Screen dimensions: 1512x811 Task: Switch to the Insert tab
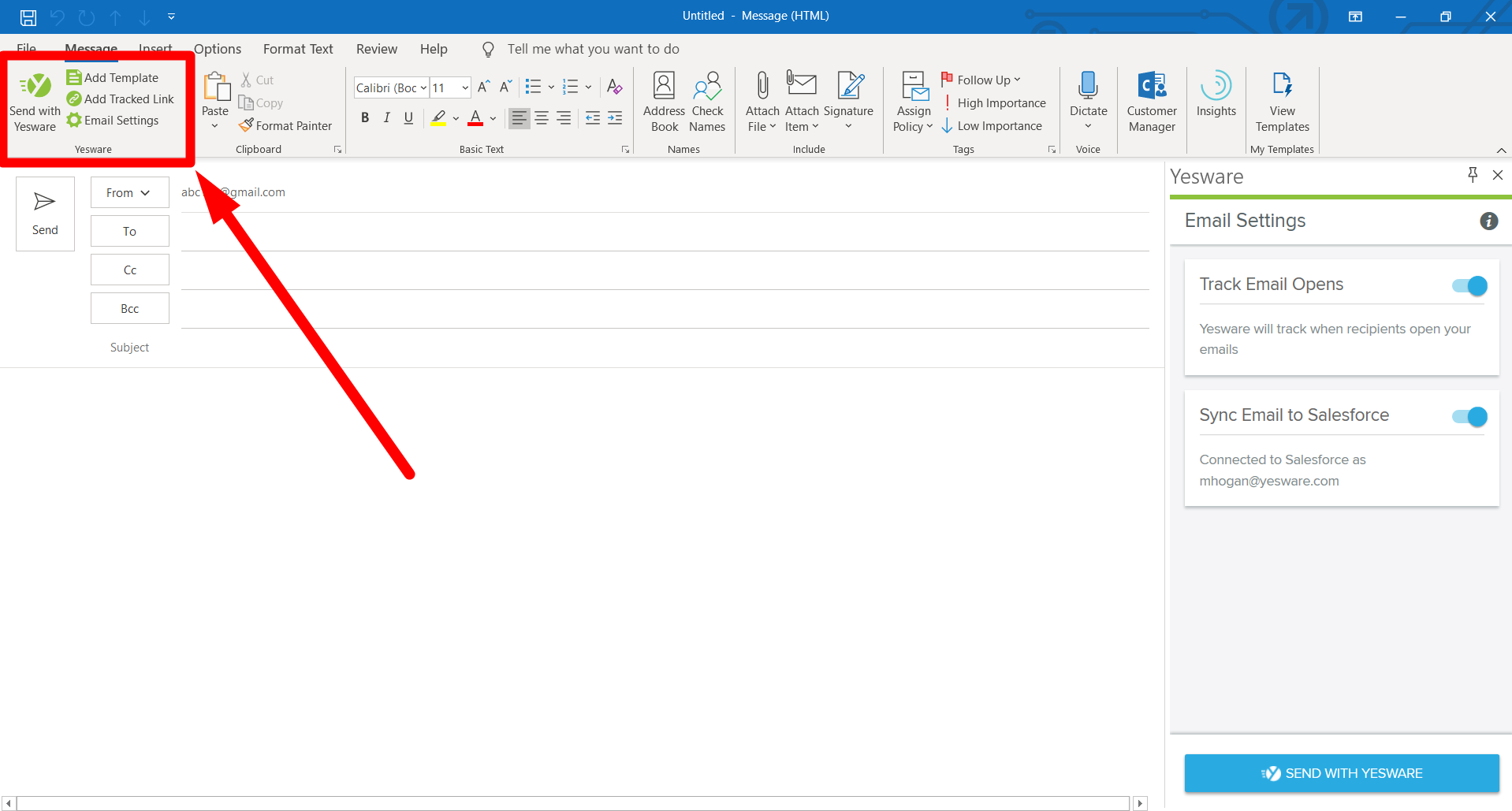point(155,49)
